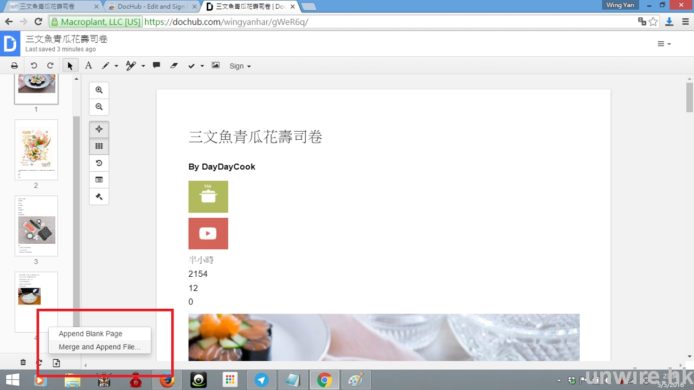Click the delete page trash icon
This screenshot has width=694, height=390.
(x=23, y=363)
